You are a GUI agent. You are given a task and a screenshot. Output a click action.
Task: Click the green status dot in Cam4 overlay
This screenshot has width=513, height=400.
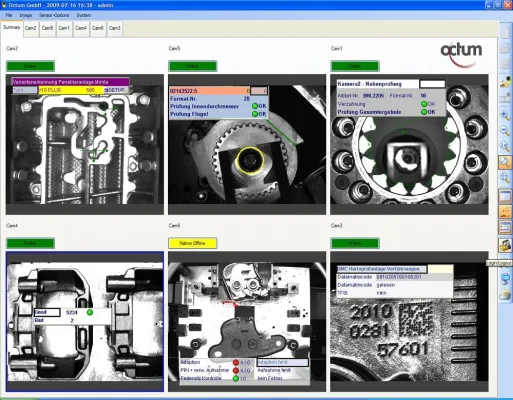[90, 312]
